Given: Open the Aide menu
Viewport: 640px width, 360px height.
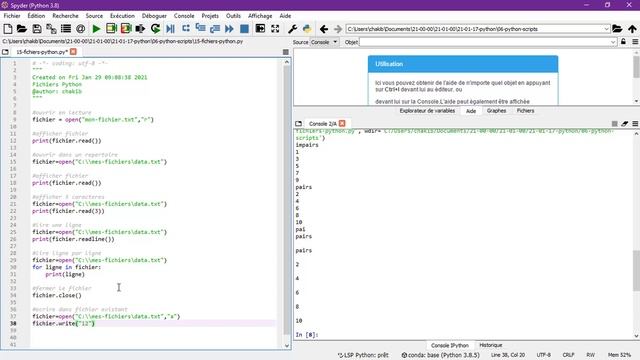Looking at the screenshot, I should coord(285,16).
